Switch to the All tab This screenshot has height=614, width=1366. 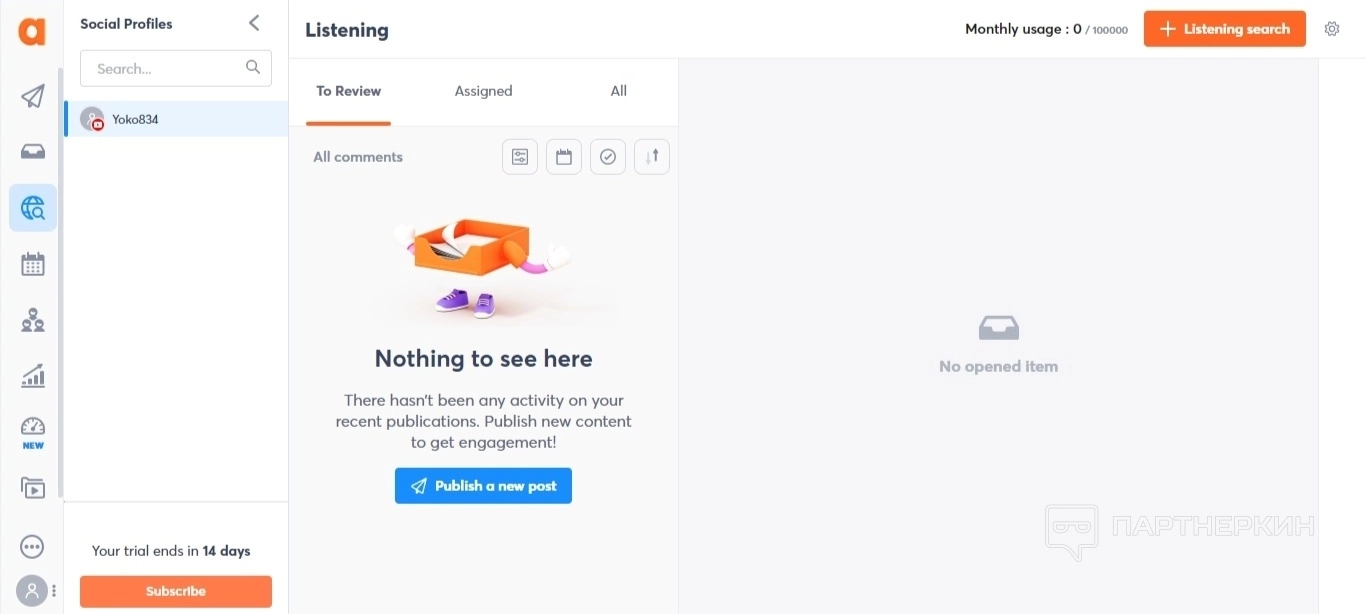[619, 91]
